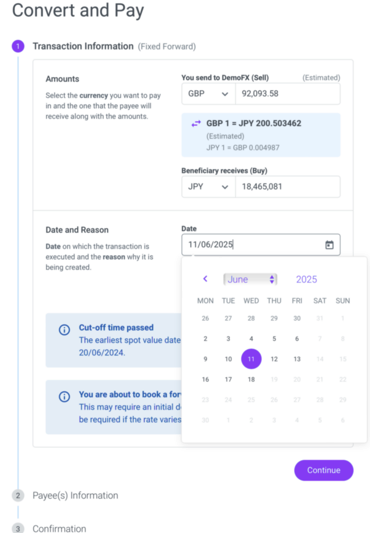Image resolution: width=370 pixels, height=533 pixels.
Task: Pick June 3 in the date picker
Action: tap(228, 339)
